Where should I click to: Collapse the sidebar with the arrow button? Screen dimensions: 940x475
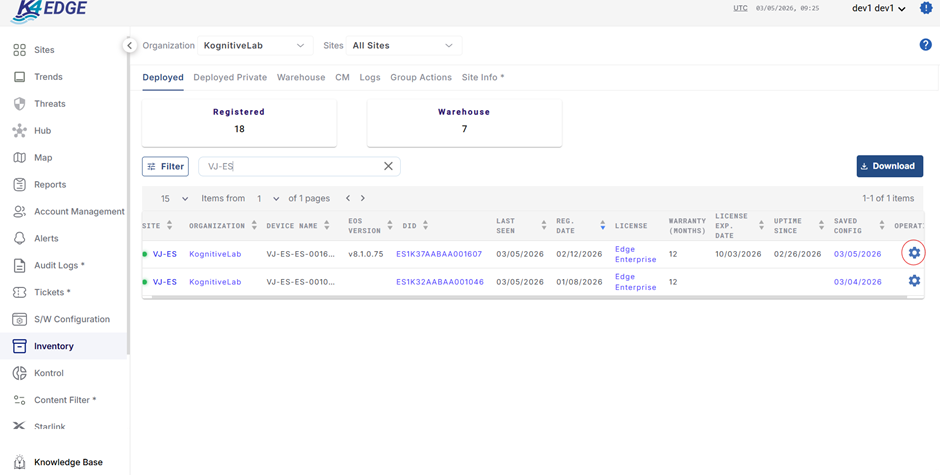coord(129,45)
